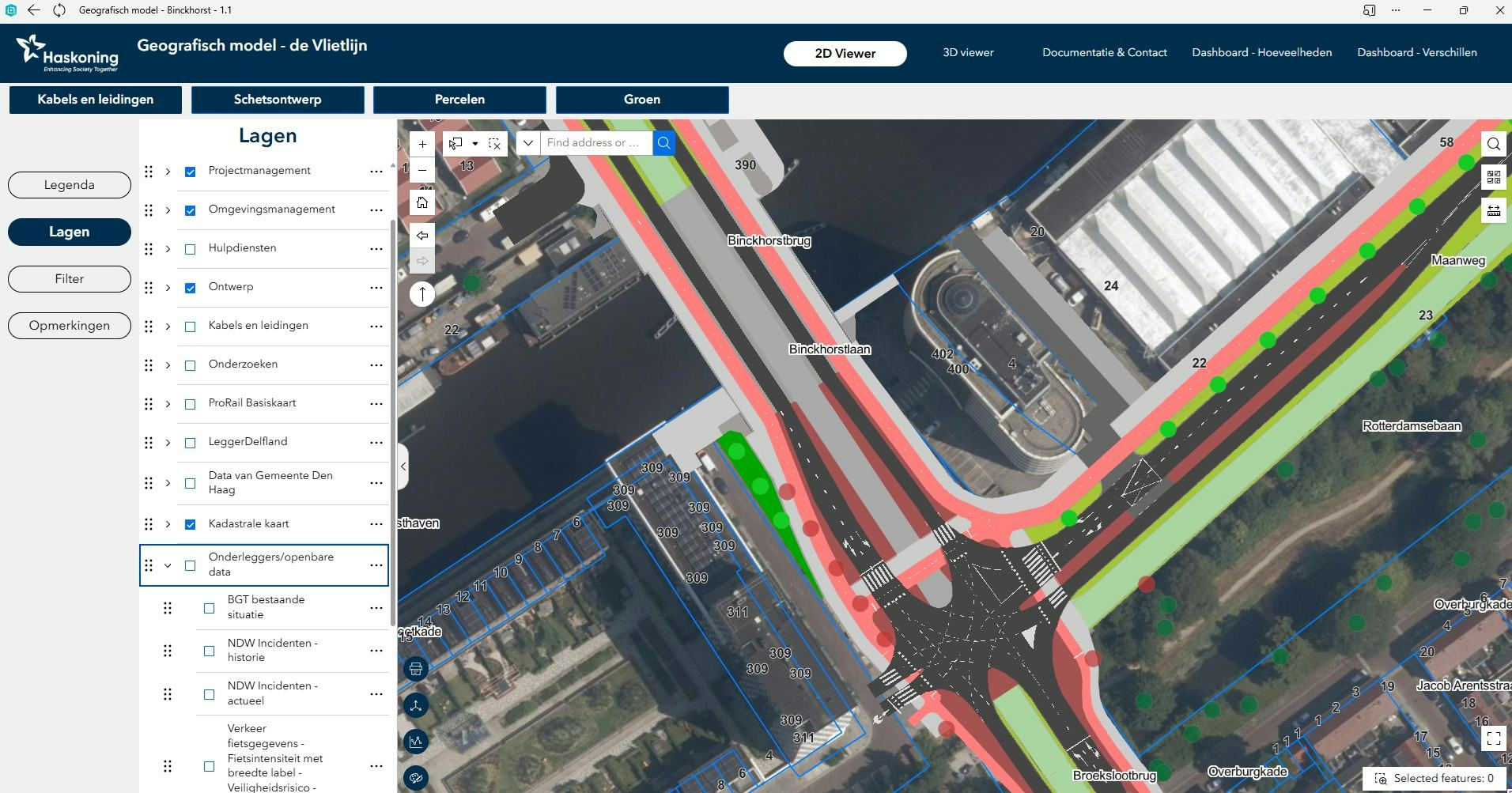Switch to the 3D viewer tab

[x=967, y=52]
